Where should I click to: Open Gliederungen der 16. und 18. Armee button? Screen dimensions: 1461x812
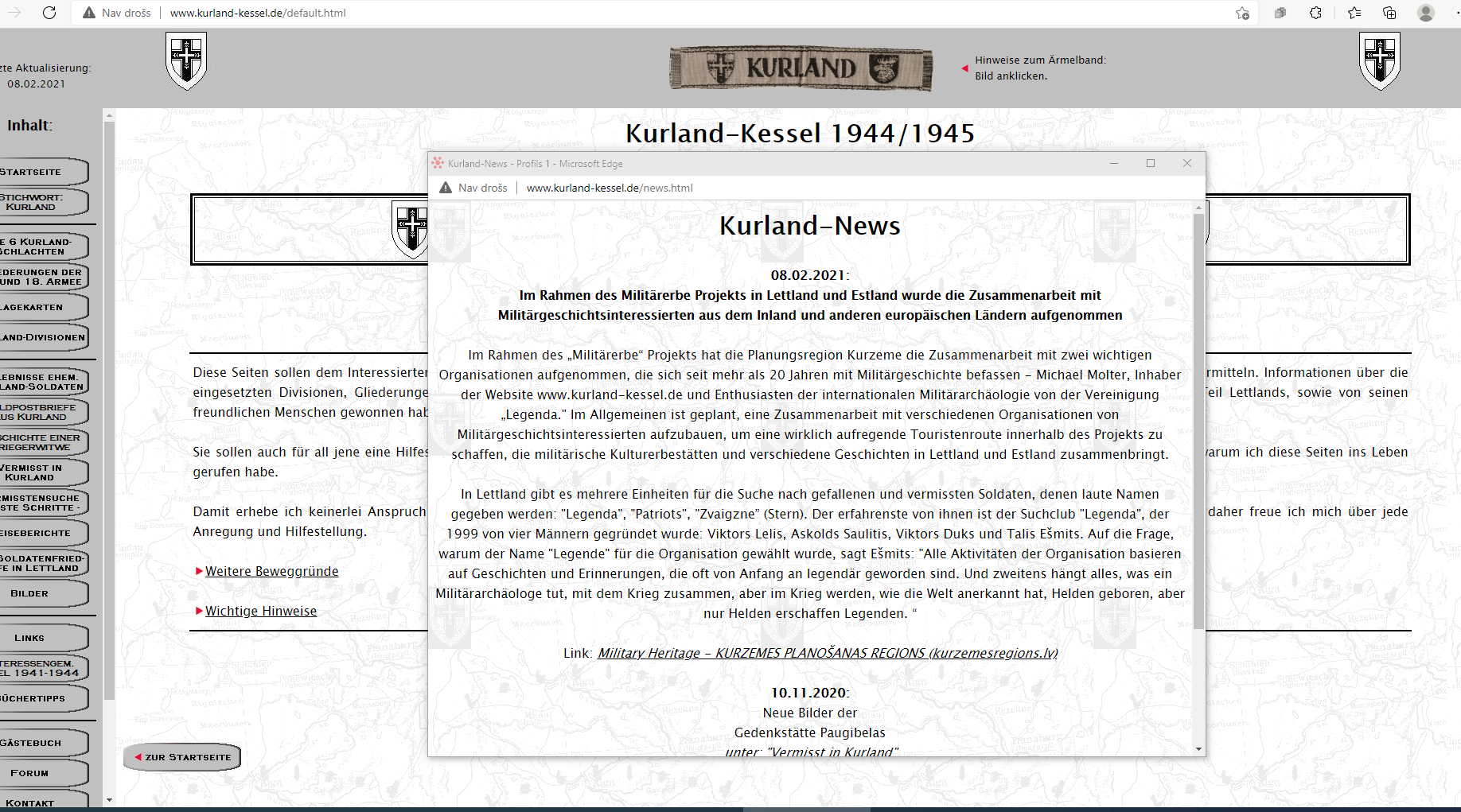(x=43, y=277)
